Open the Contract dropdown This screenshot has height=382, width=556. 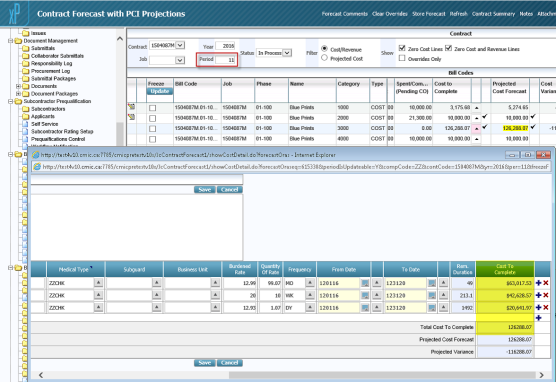click(180, 45)
